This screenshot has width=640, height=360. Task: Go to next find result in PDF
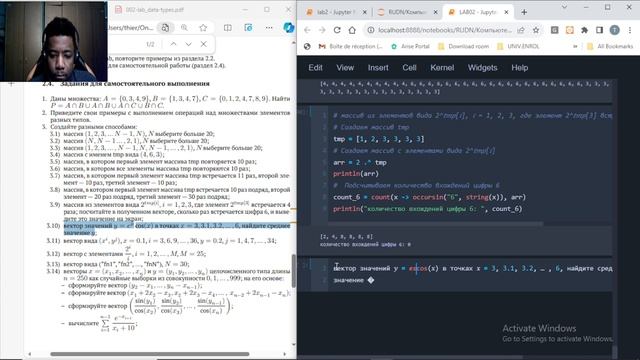188,44
